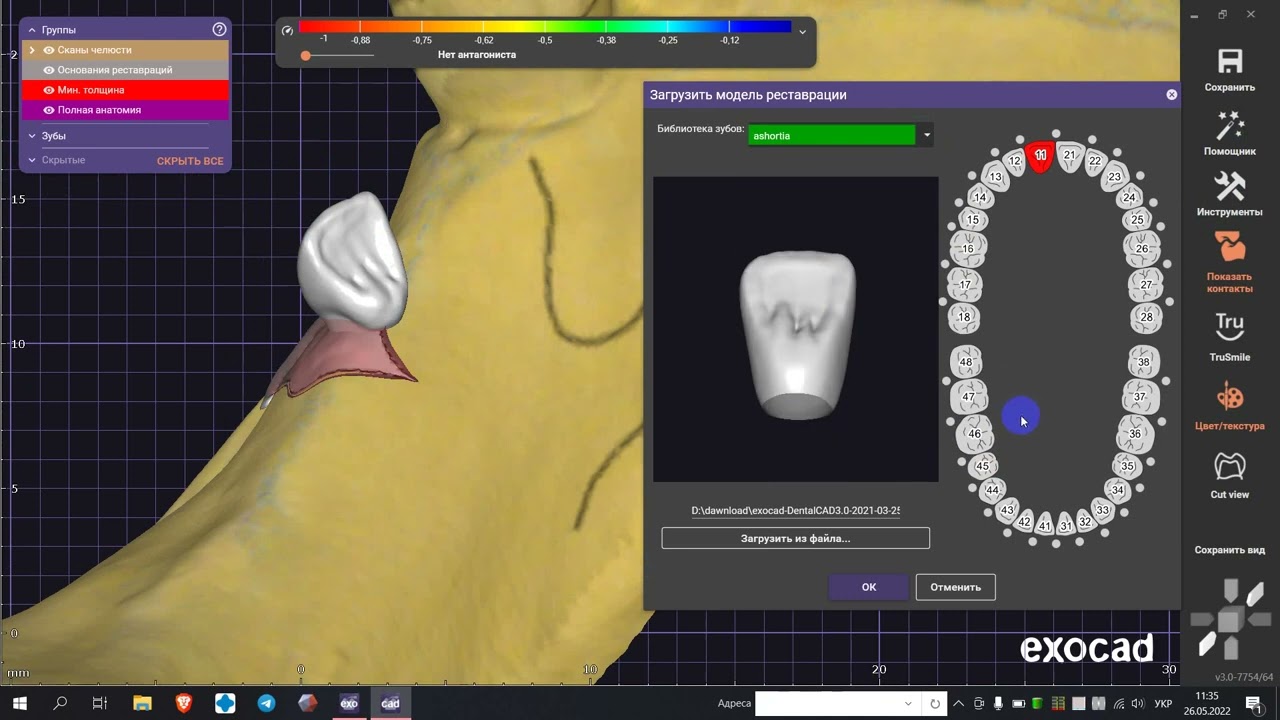
Task: Open Task View from the taskbar
Action: tap(100, 703)
